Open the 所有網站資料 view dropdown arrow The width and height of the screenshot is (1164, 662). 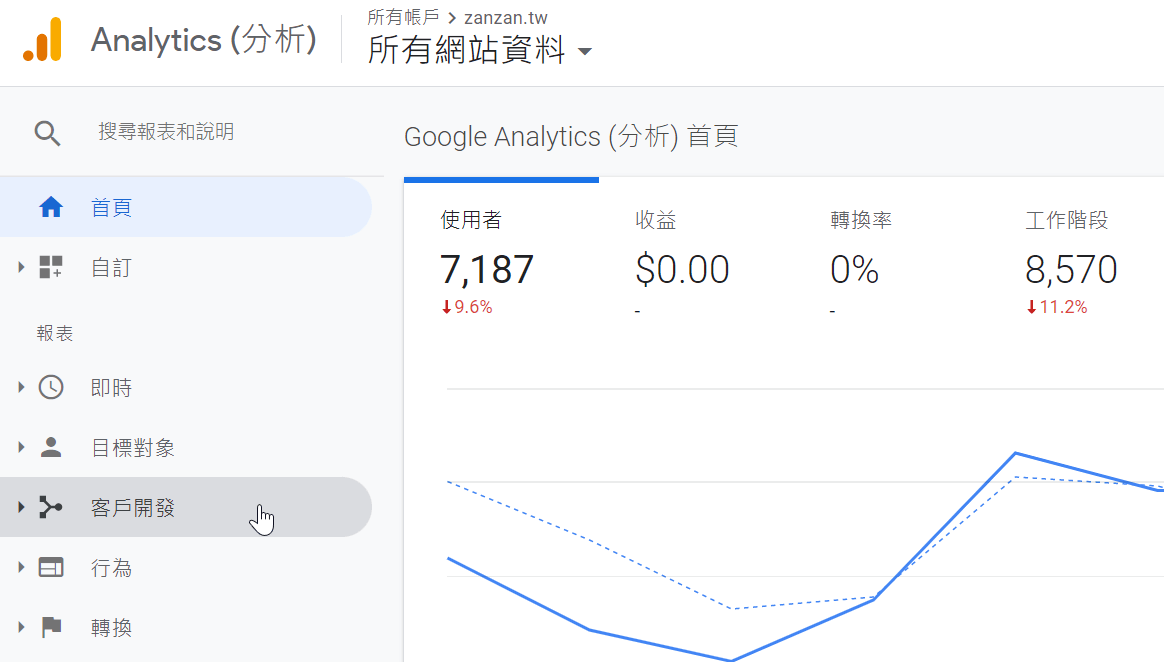(585, 51)
